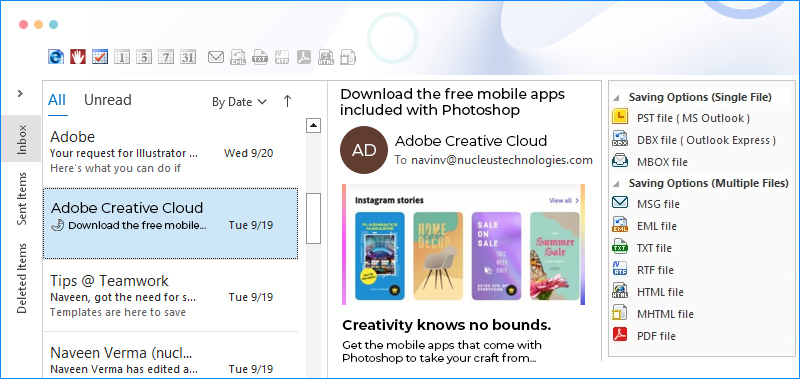Click the EML file icon in saving options

pyautogui.click(x=620, y=225)
